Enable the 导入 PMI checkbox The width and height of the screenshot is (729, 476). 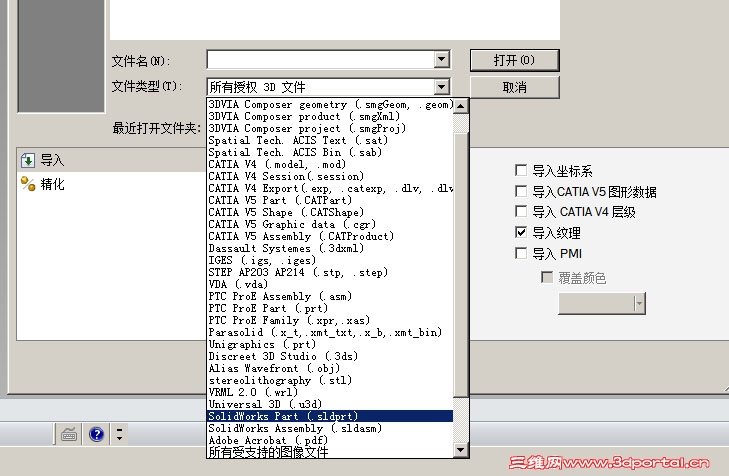pyautogui.click(x=521, y=253)
